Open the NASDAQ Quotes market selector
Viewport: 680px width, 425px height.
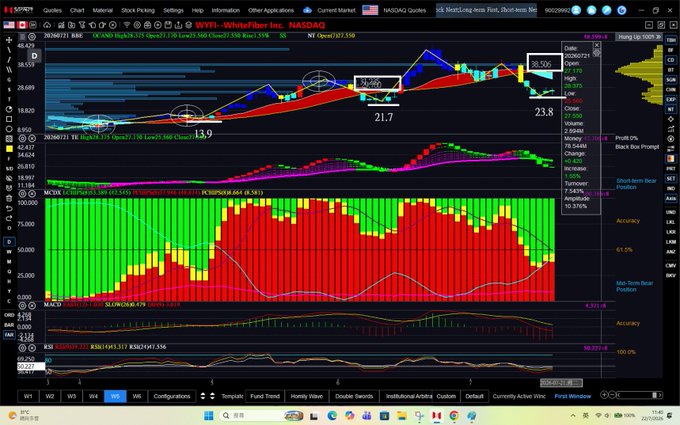click(x=405, y=10)
